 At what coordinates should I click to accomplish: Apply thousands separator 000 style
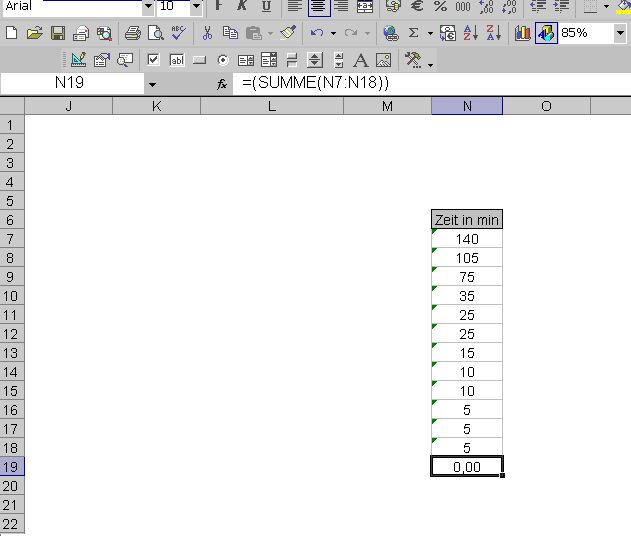(463, 6)
